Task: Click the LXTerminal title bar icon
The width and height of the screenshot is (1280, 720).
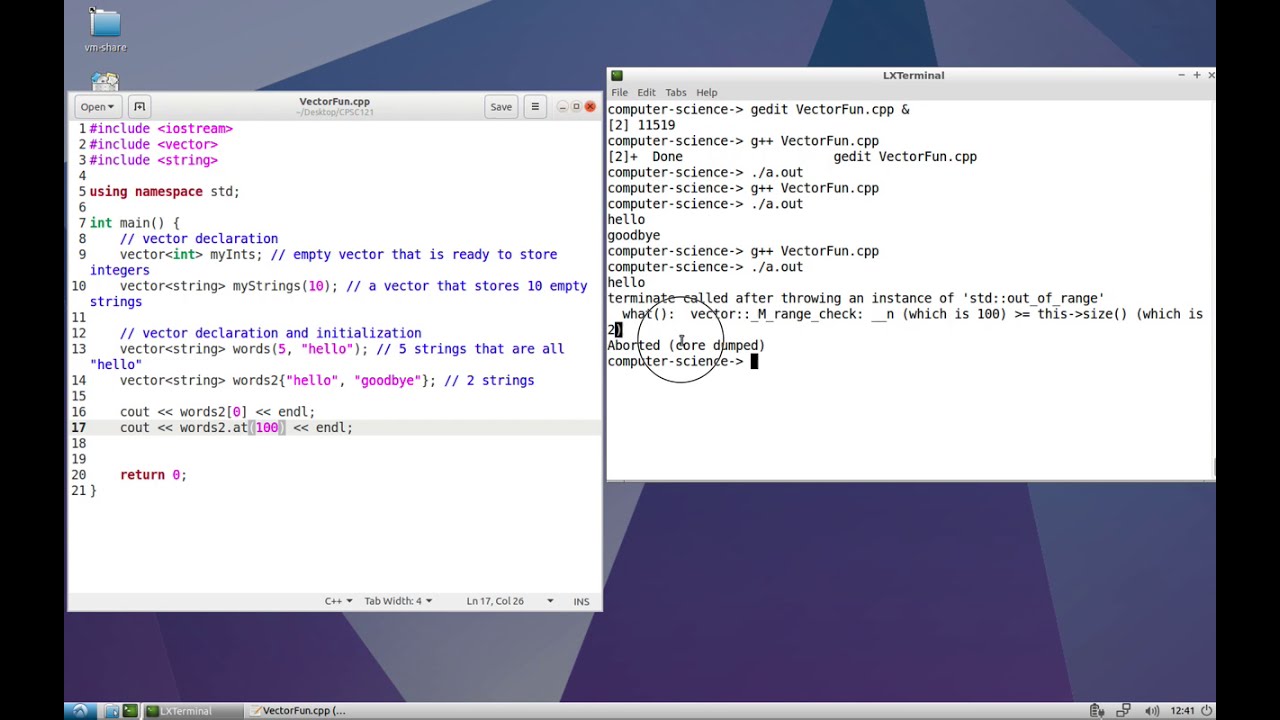Action: 617,75
